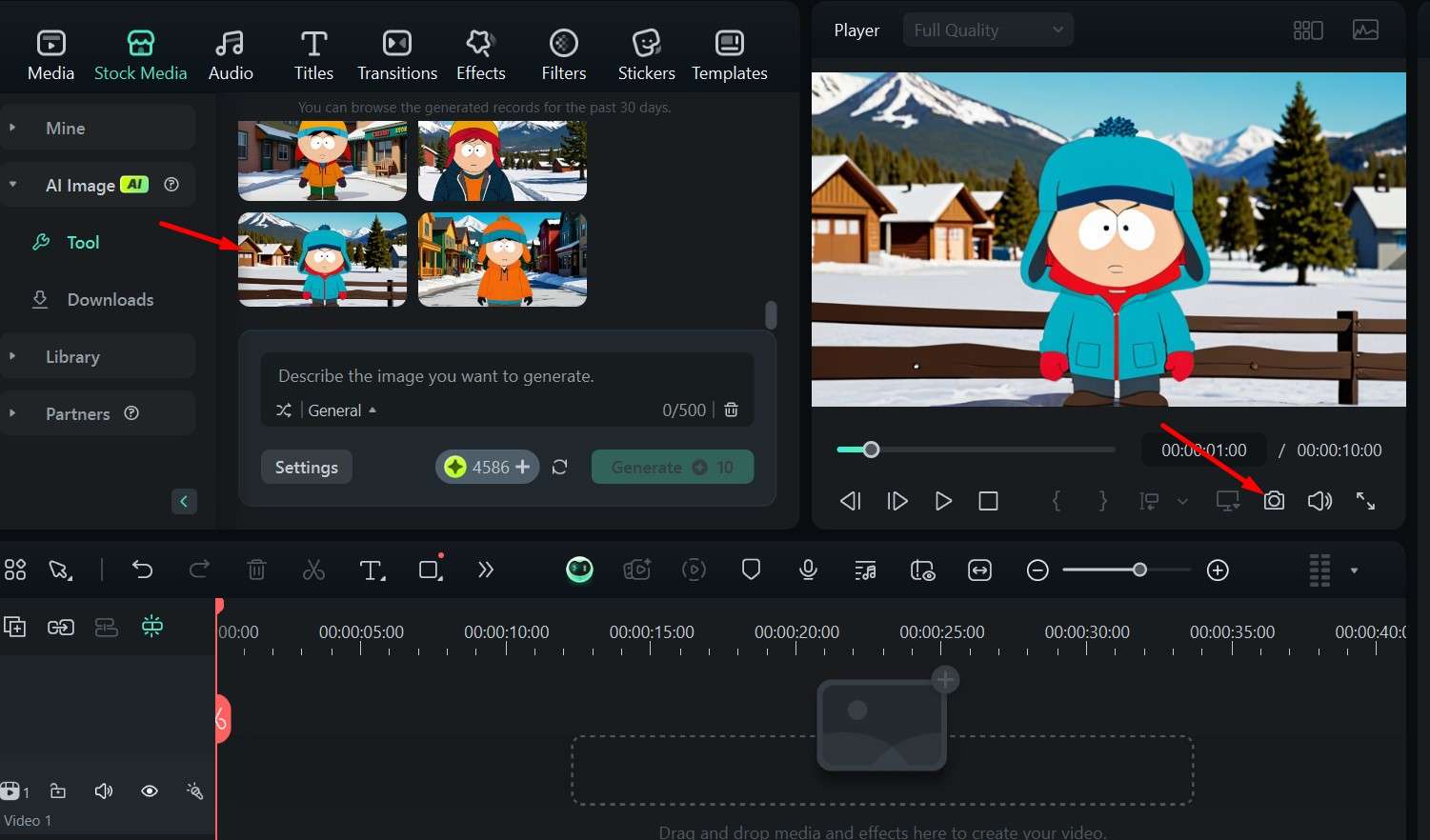Open the Media tab
The image size is (1430, 840).
[x=50, y=55]
